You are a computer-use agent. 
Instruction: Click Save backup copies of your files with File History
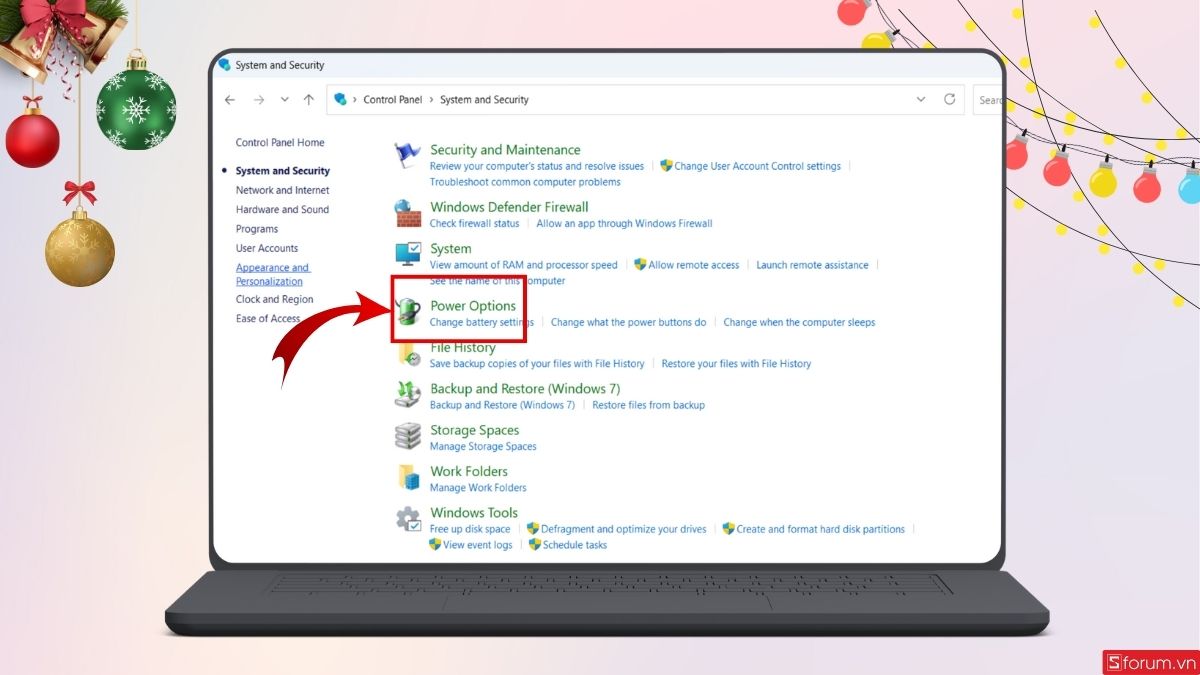coord(537,364)
